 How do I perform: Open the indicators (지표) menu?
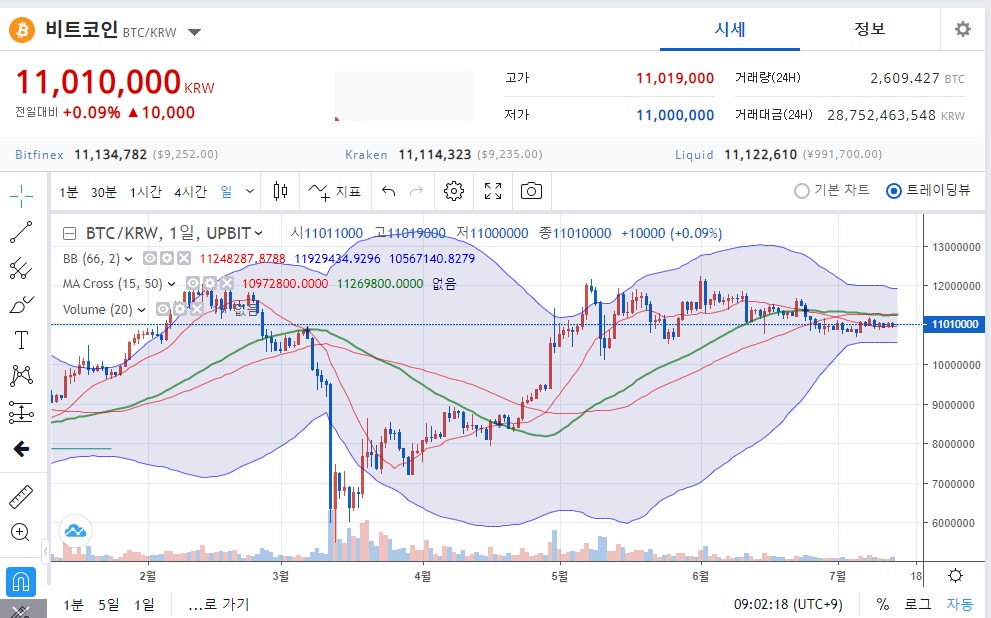334,191
